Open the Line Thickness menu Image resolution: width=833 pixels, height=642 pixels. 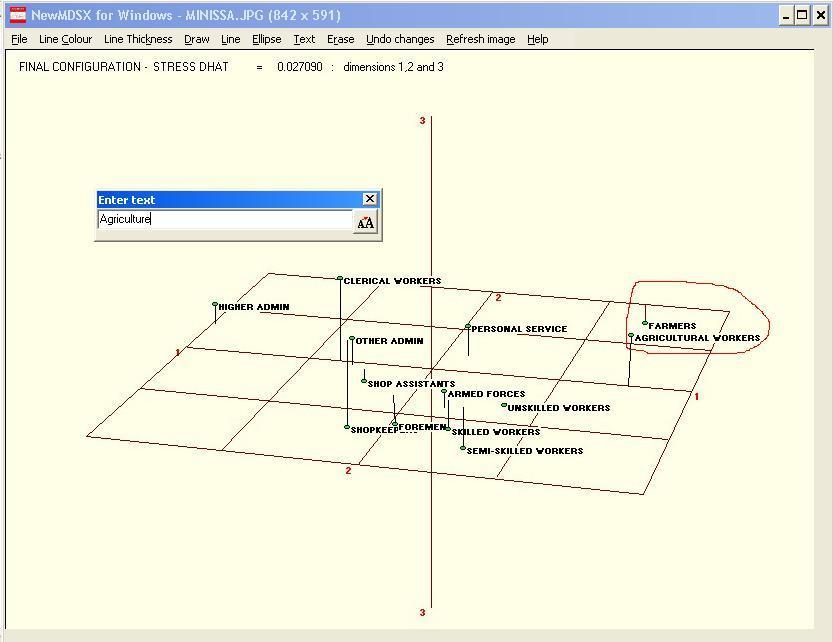(x=138, y=39)
